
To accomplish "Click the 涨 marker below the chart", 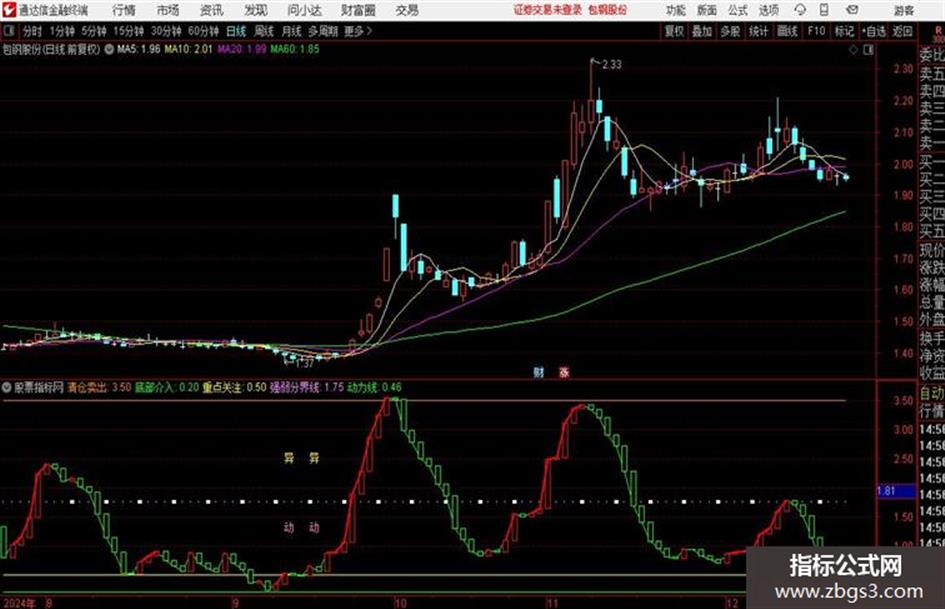I will tap(564, 372).
